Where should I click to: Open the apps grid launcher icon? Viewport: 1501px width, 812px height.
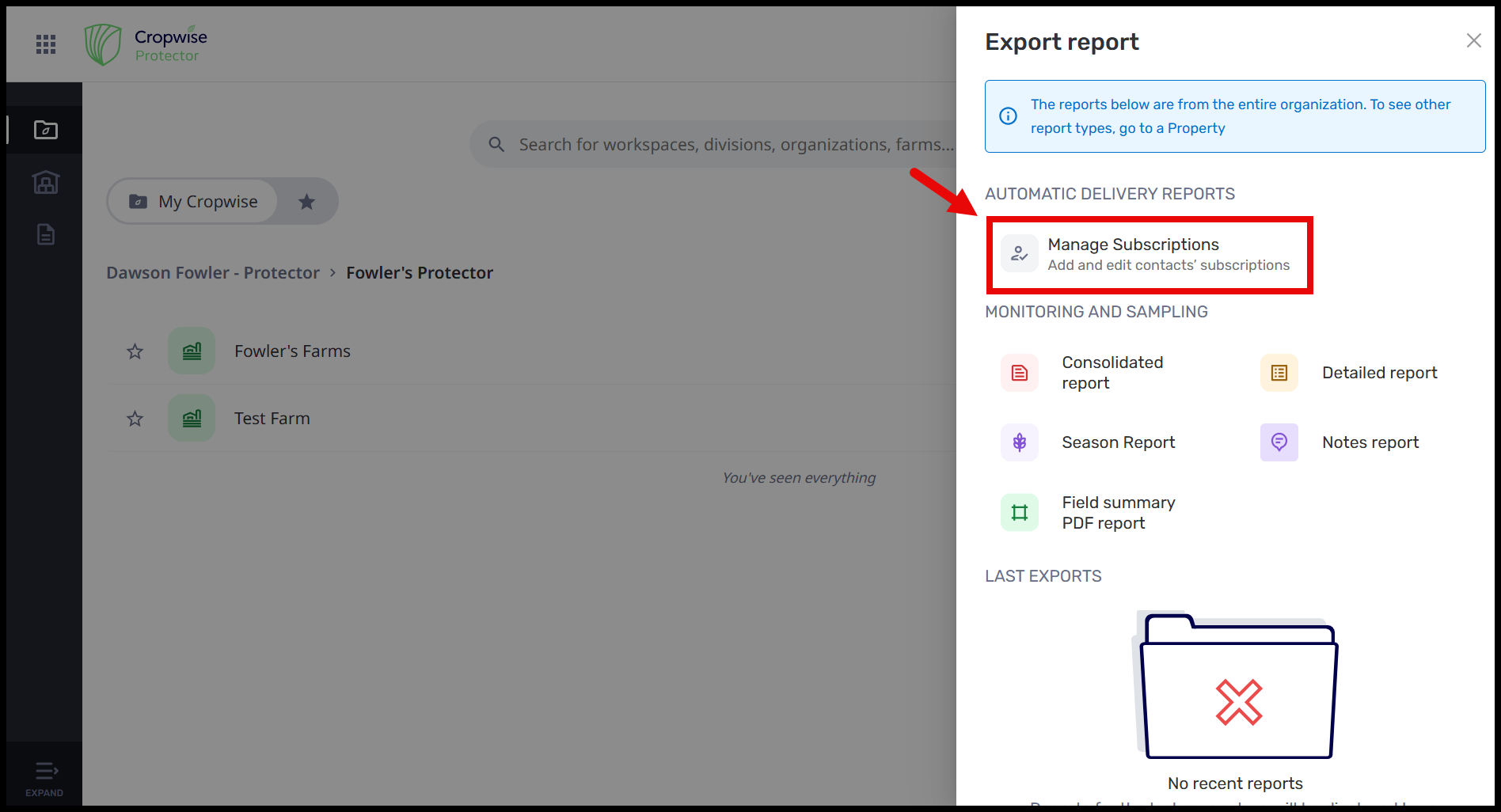pyautogui.click(x=46, y=44)
